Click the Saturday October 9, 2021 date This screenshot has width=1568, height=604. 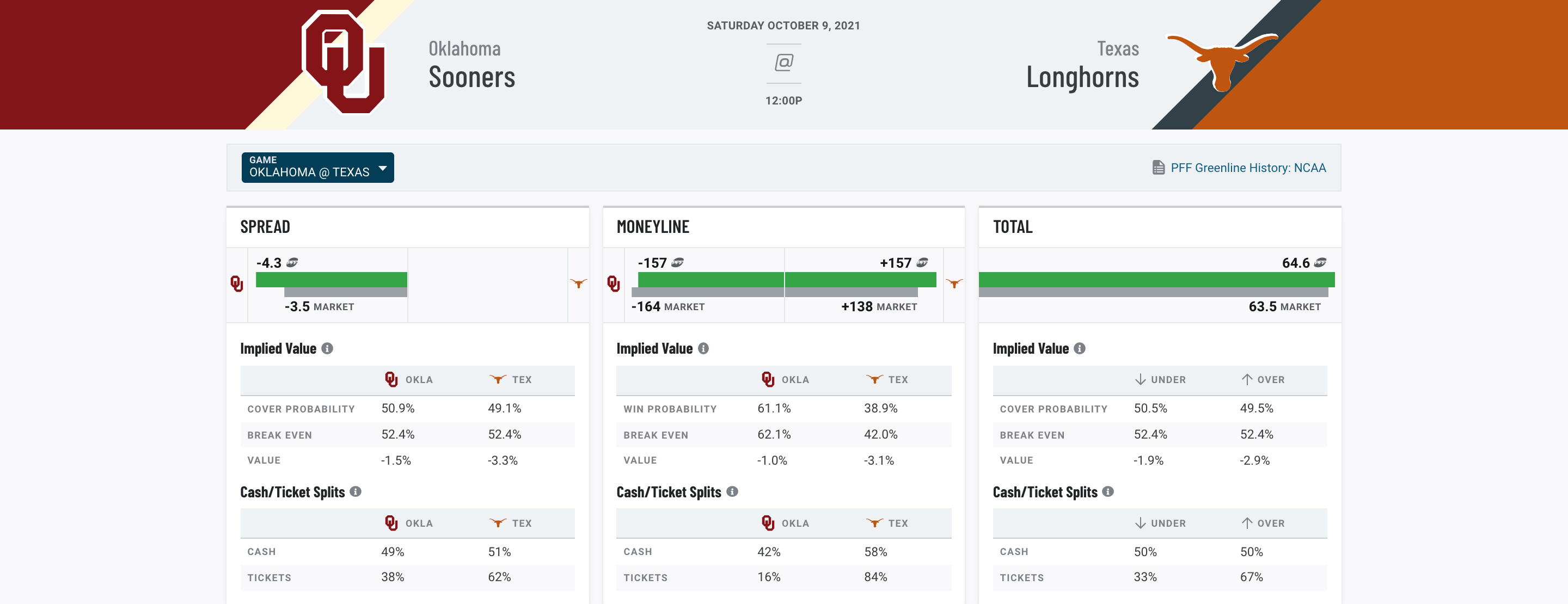tap(783, 26)
